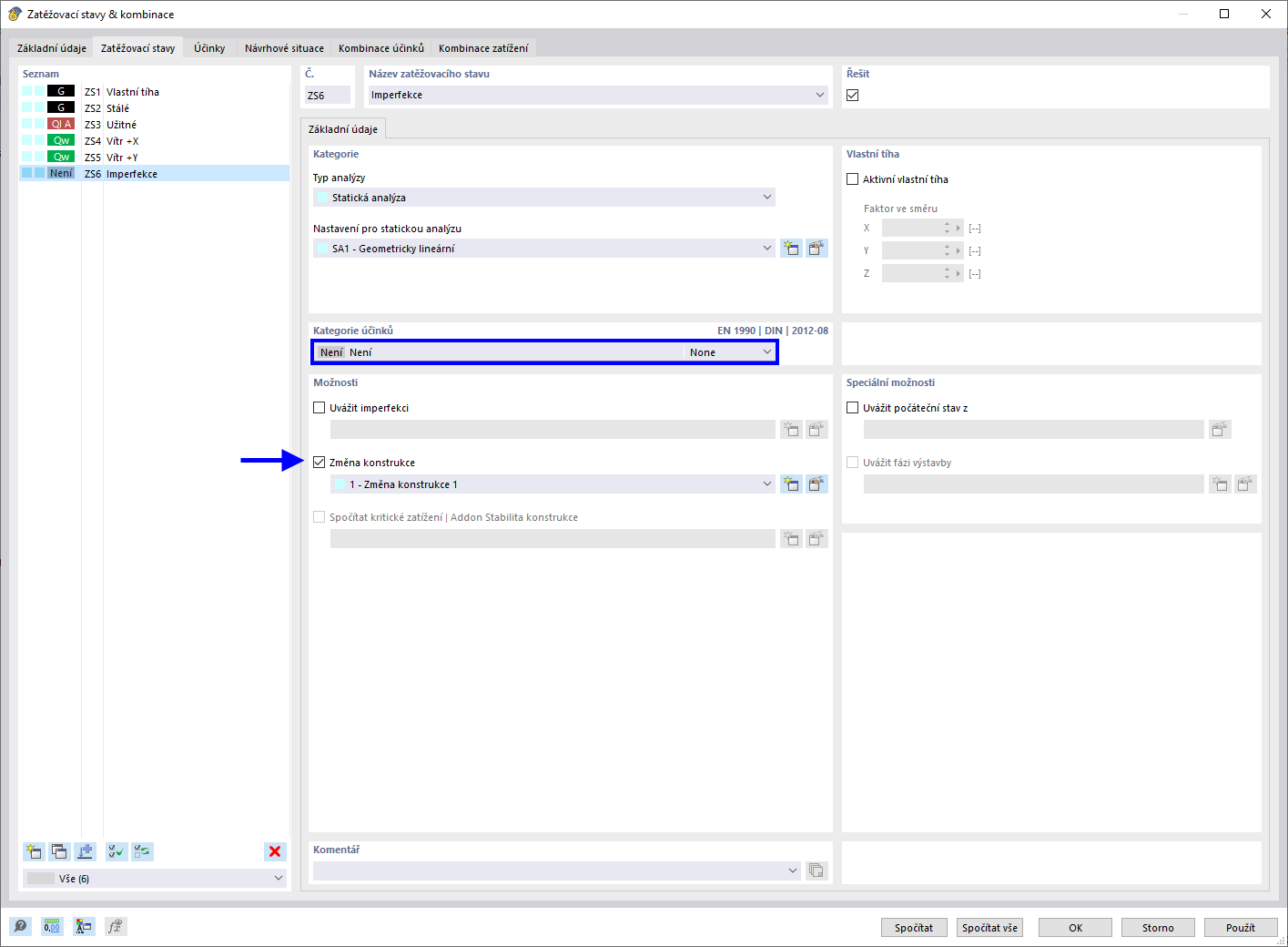Open the colored display settings icon at bottom
The width and height of the screenshot is (1288, 947).
click(x=84, y=927)
